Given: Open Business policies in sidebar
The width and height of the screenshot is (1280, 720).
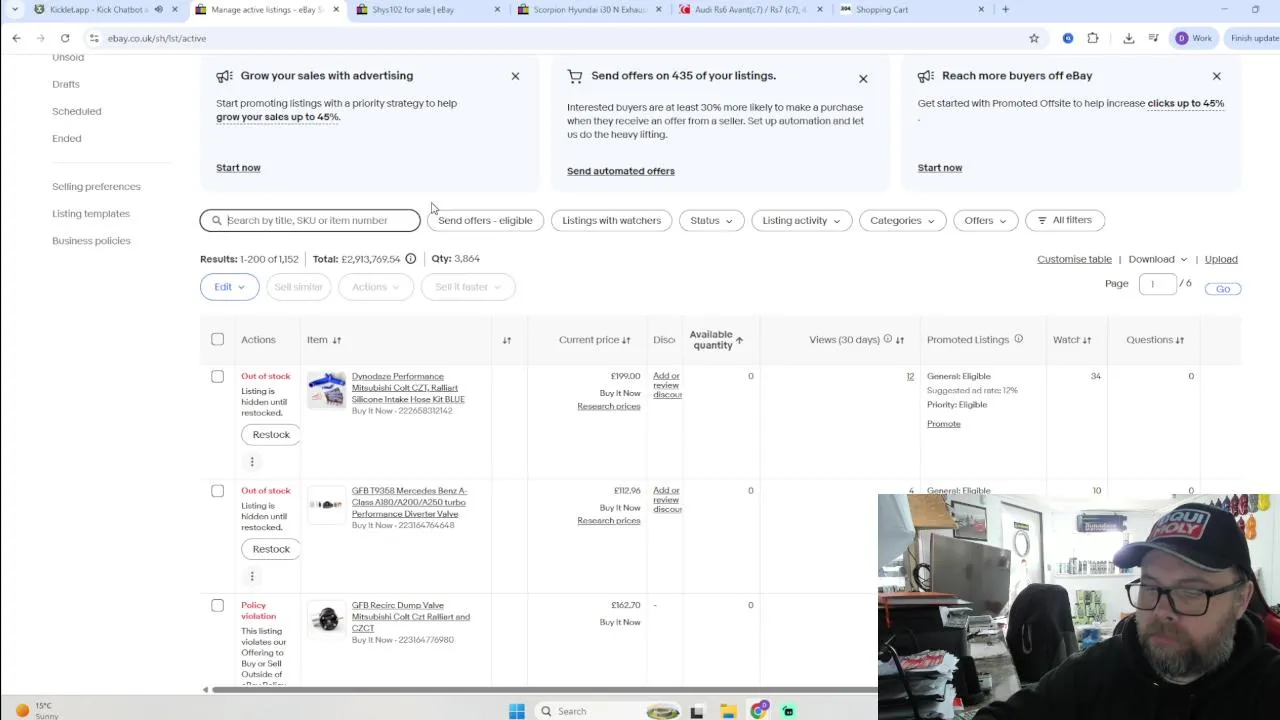Looking at the screenshot, I should [91, 240].
